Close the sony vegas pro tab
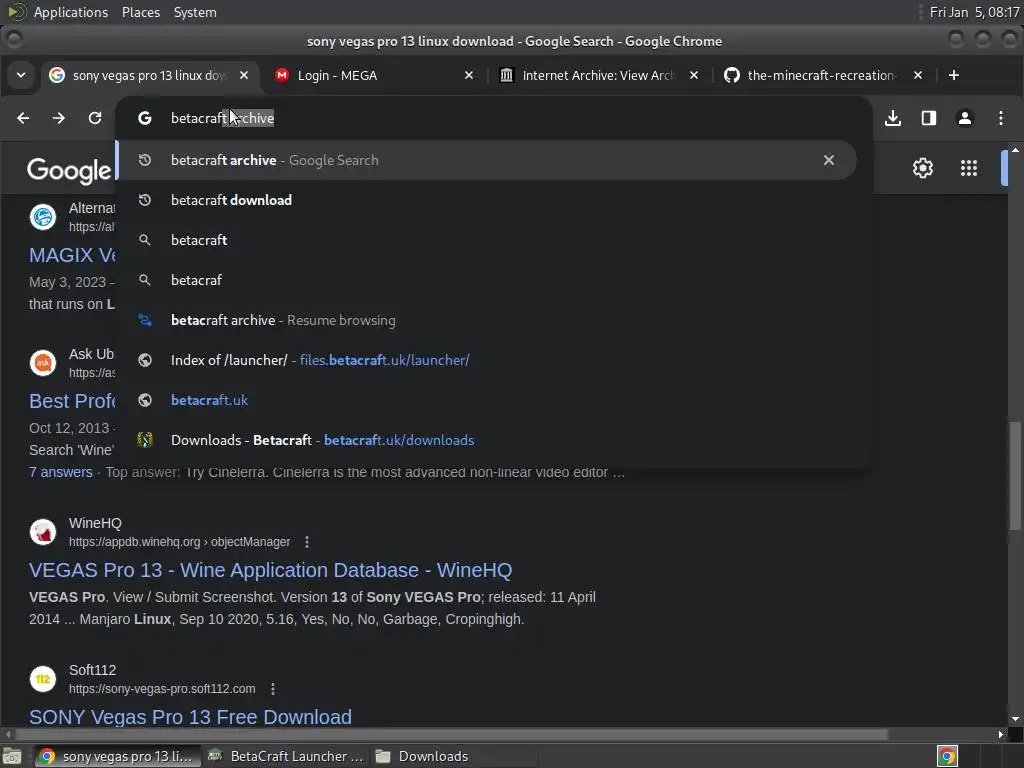The height and width of the screenshot is (768, 1024). (x=244, y=76)
